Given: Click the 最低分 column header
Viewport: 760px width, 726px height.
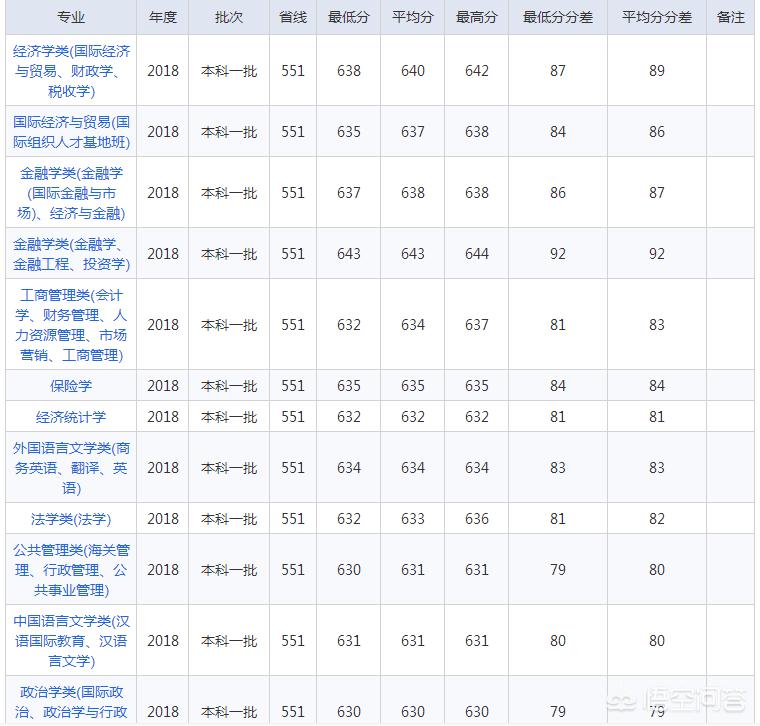Looking at the screenshot, I should 348,17.
